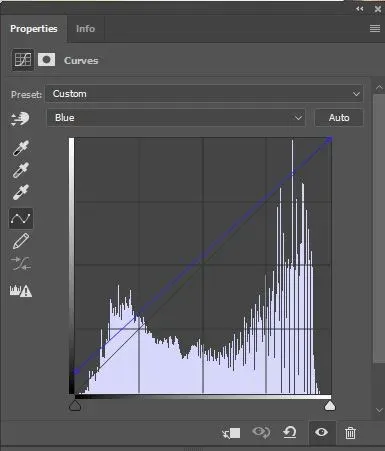Click the scrollbar down arrow
The height and width of the screenshot is (451, 385).
coord(379,410)
